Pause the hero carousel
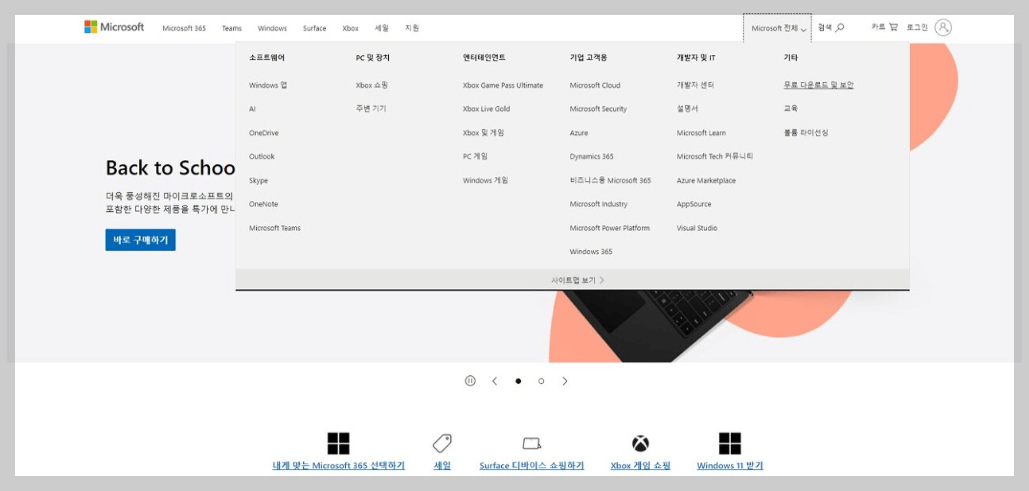The height and width of the screenshot is (491, 1029). coord(470,381)
